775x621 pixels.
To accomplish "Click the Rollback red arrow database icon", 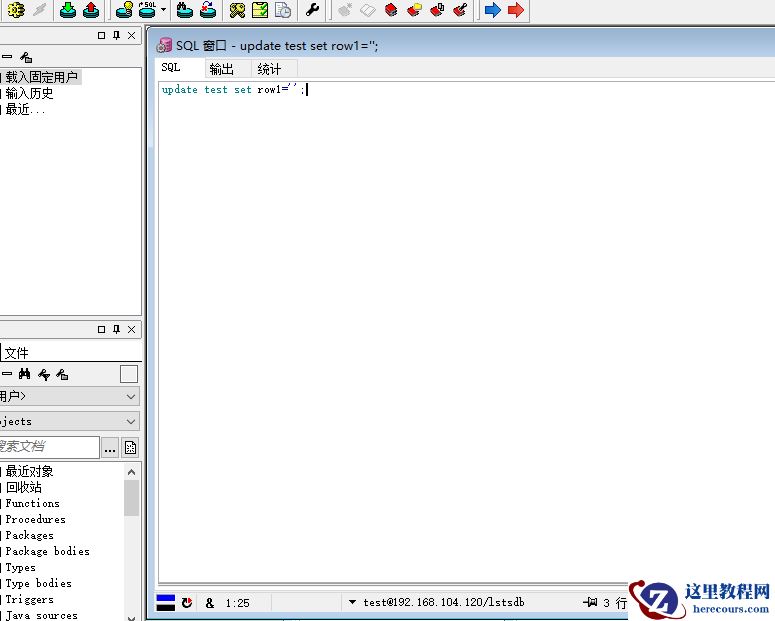I will click(x=91, y=10).
